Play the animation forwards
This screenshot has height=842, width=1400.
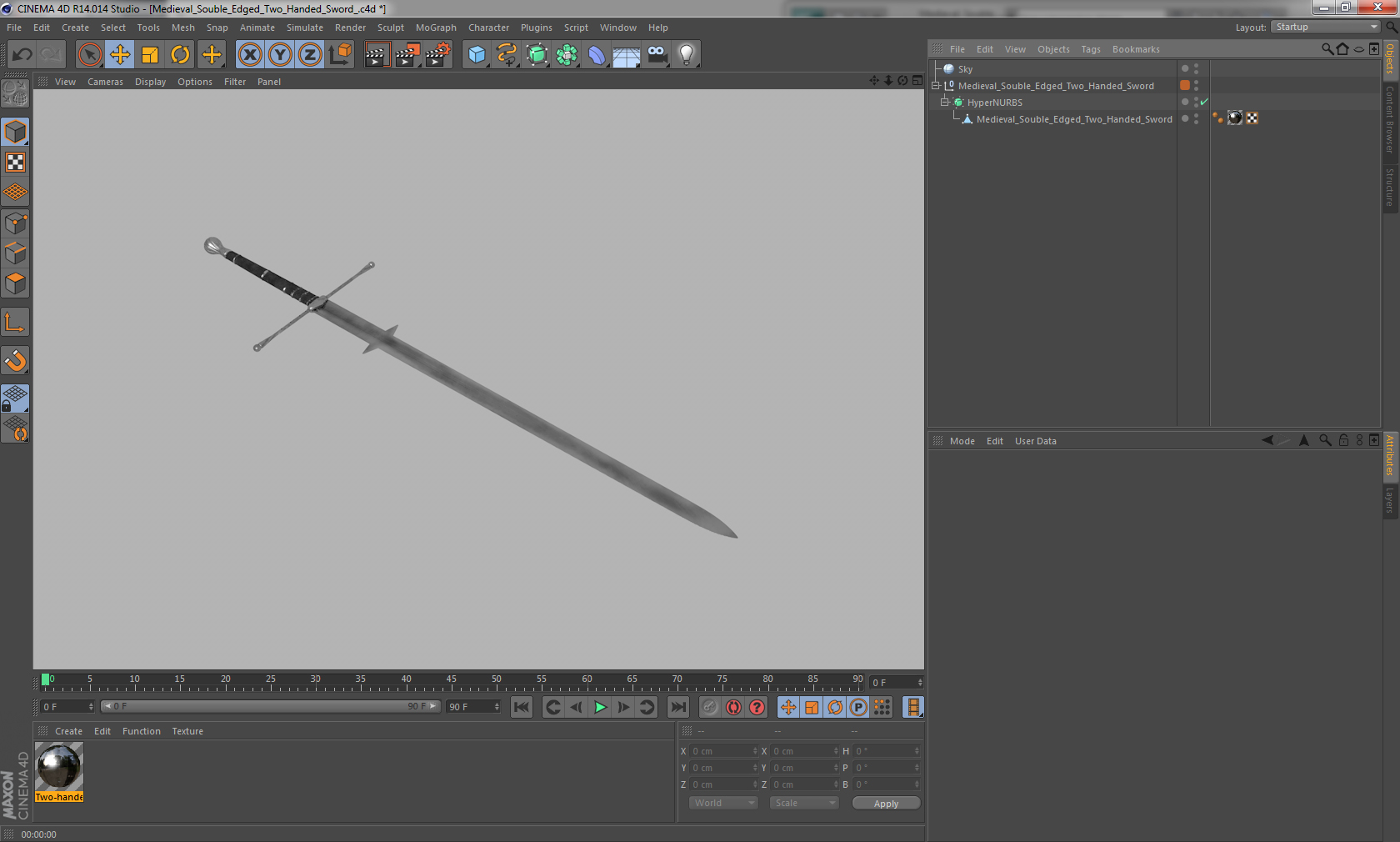(600, 707)
